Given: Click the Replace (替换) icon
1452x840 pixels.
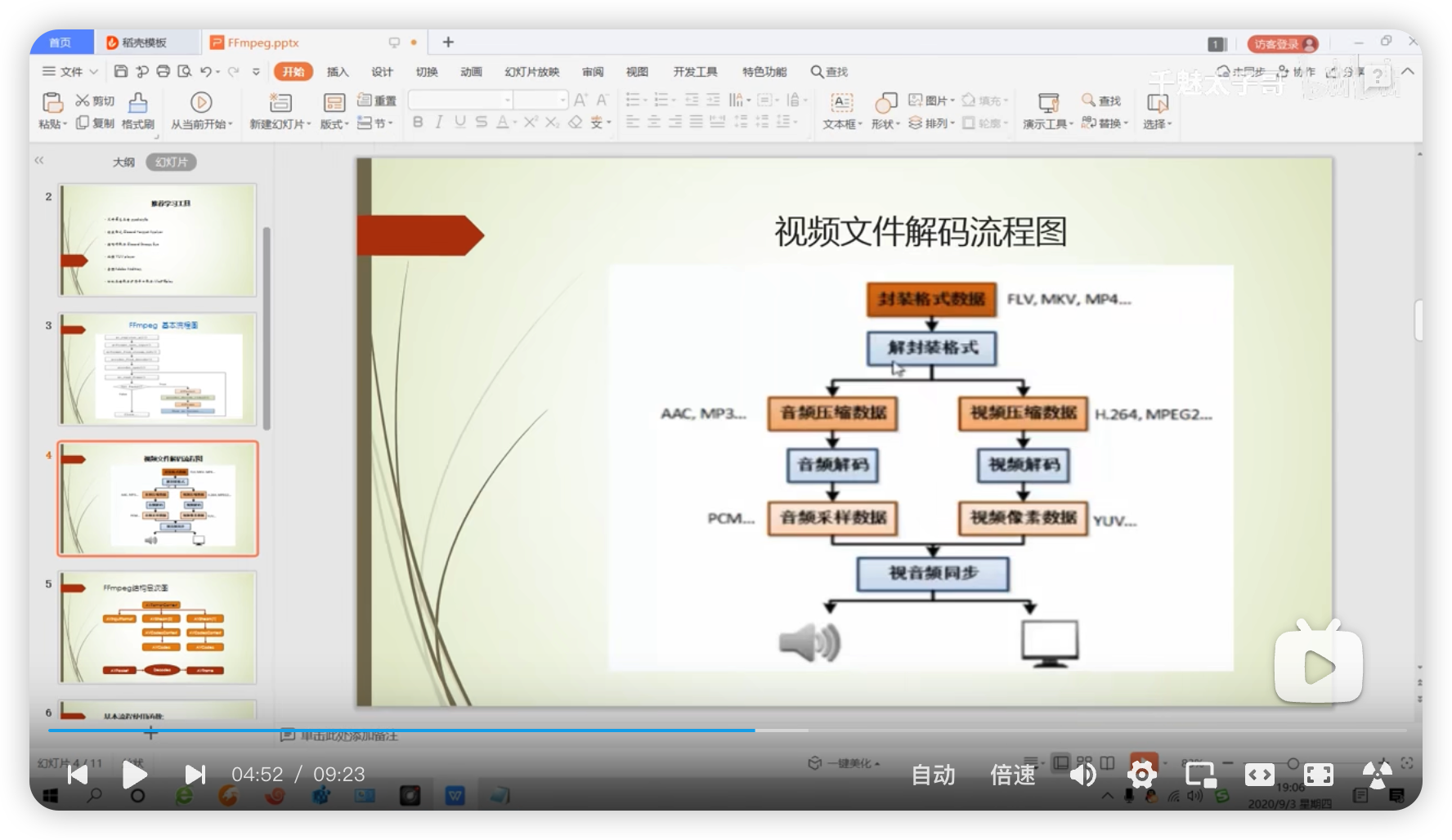Looking at the screenshot, I should click(x=1088, y=123).
